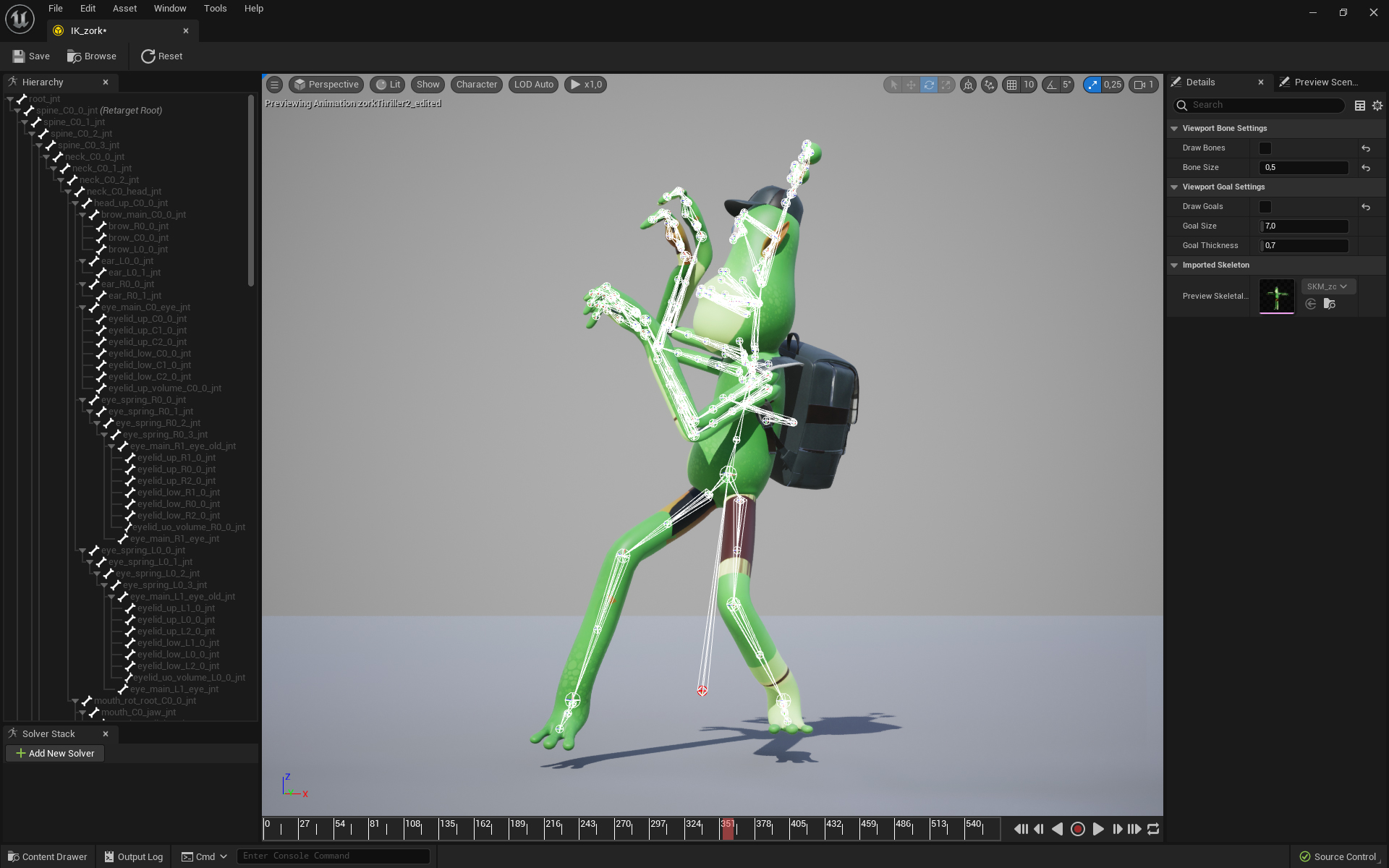Toggle the scale snapping button
The height and width of the screenshot is (868, 1389).
click(x=1092, y=85)
